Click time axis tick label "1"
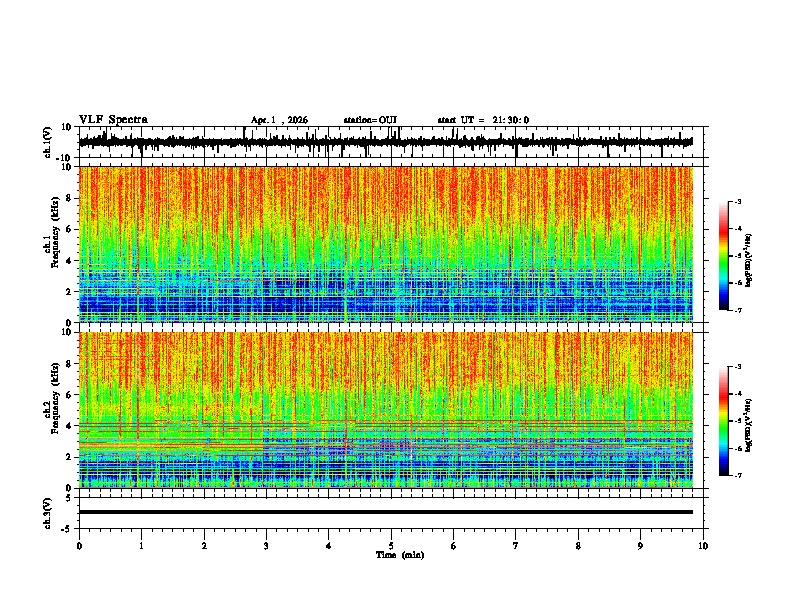 point(142,546)
